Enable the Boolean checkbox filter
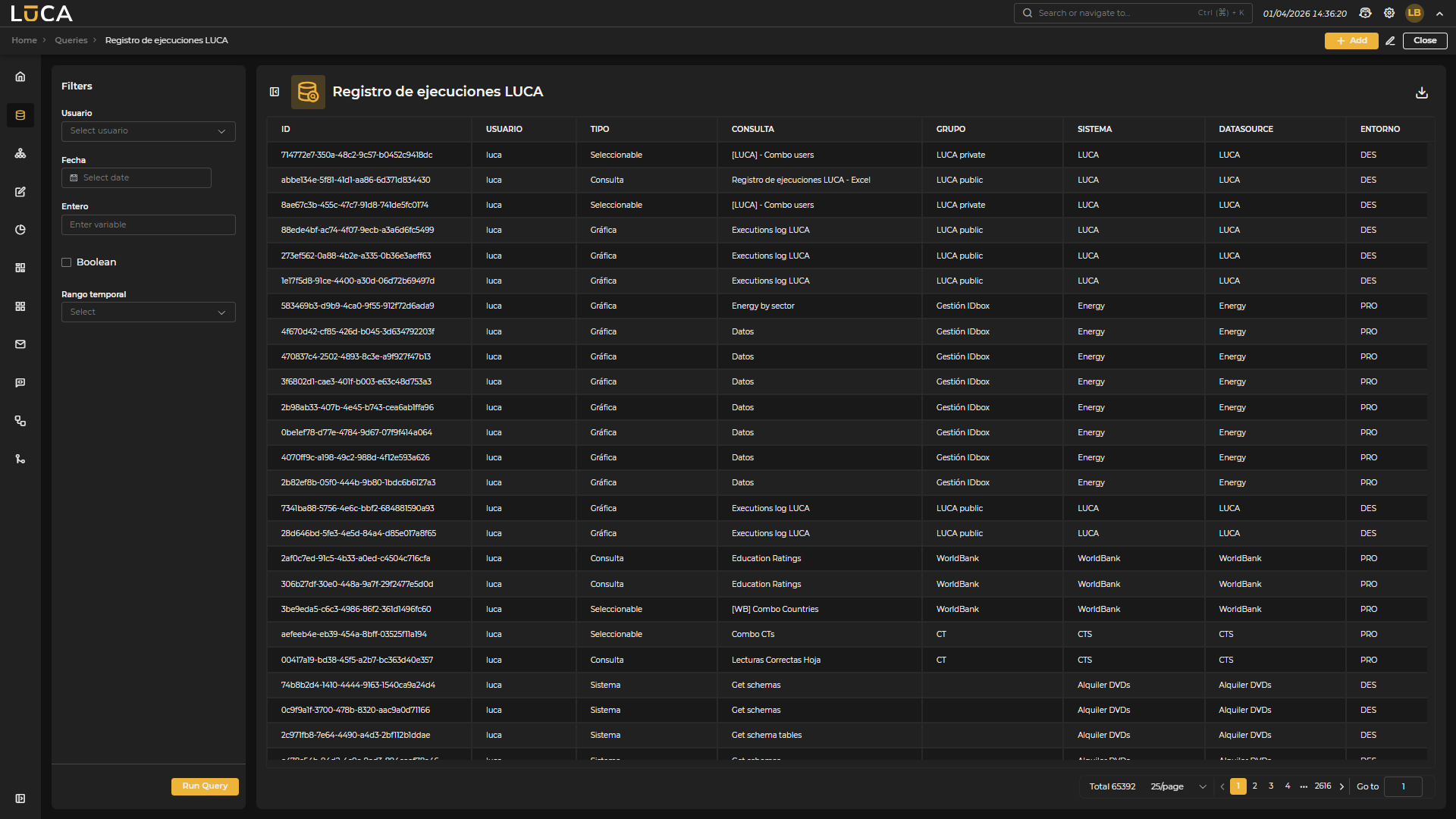Viewport: 1456px width, 819px height. tap(67, 262)
